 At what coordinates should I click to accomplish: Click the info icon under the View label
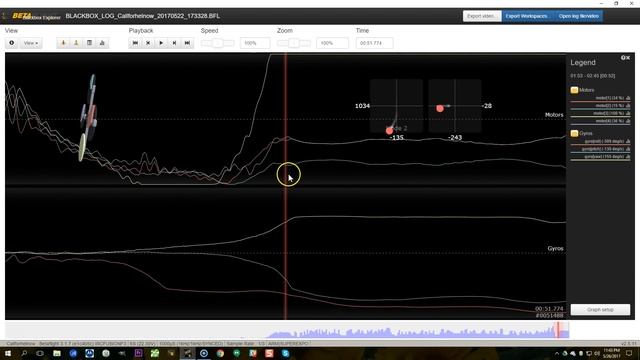click(11, 43)
